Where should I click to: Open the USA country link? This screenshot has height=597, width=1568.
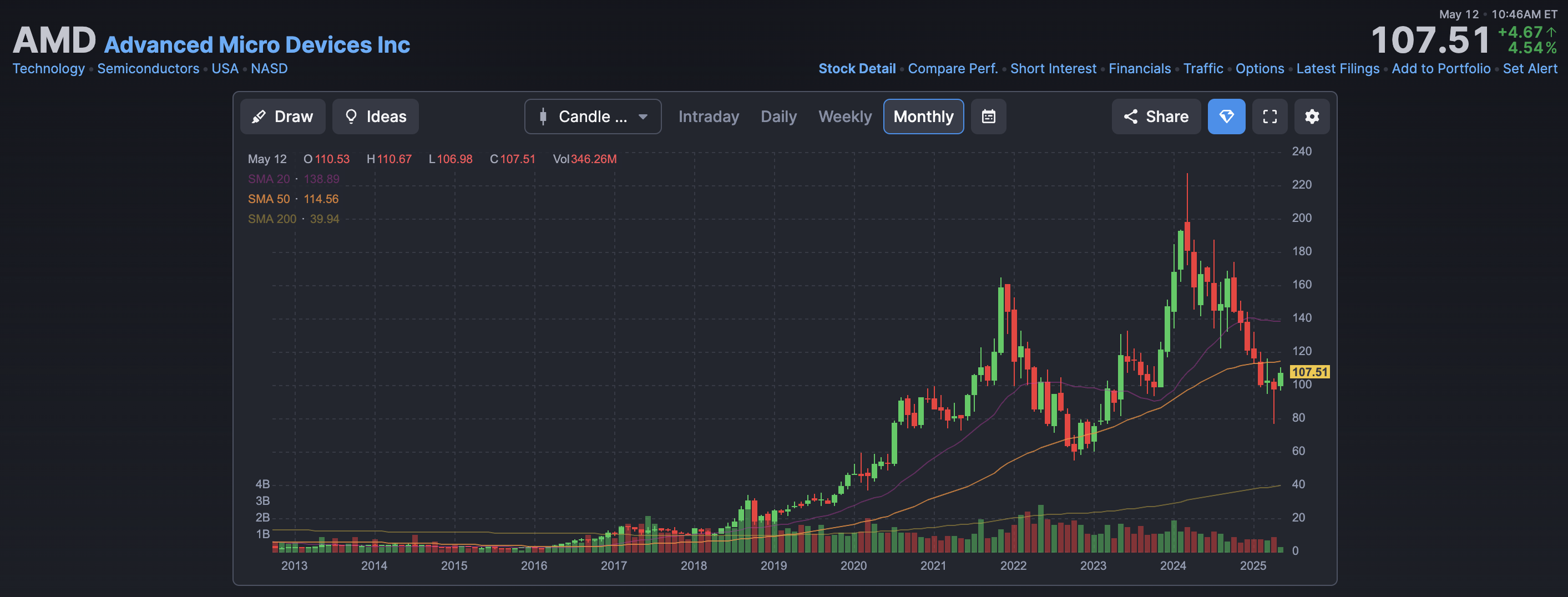225,69
